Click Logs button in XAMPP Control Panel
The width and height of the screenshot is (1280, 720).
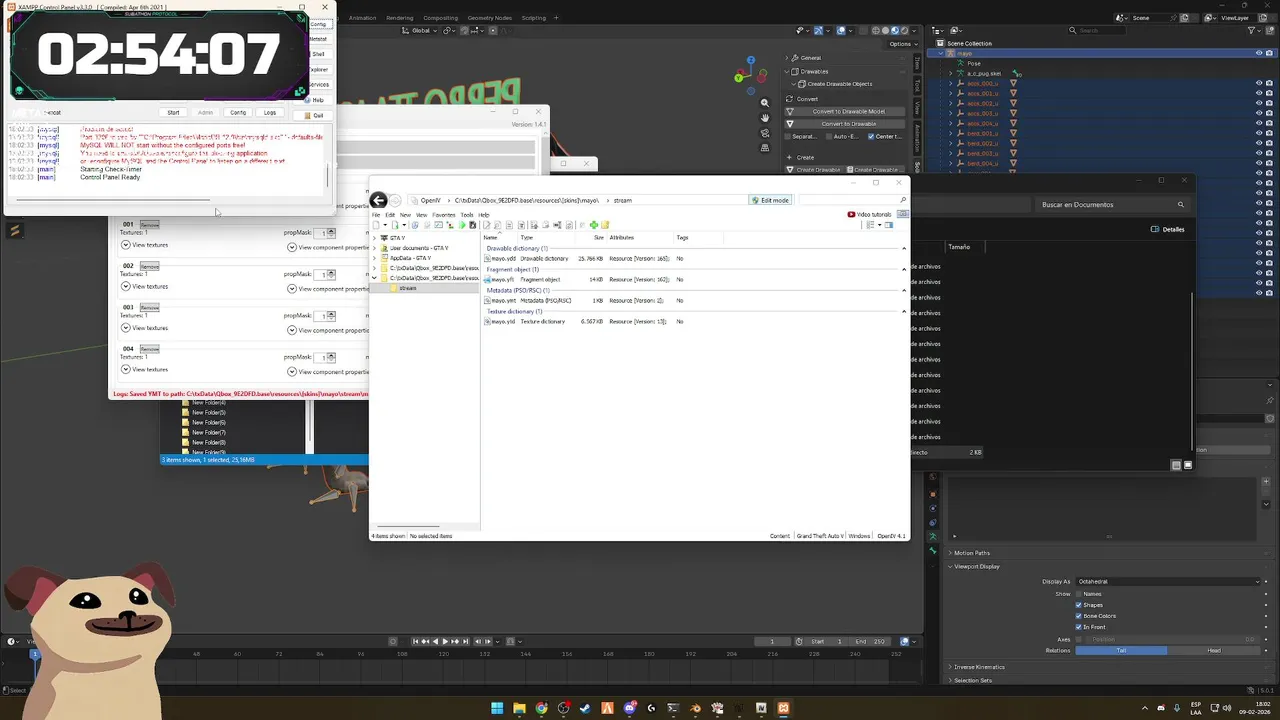269,113
